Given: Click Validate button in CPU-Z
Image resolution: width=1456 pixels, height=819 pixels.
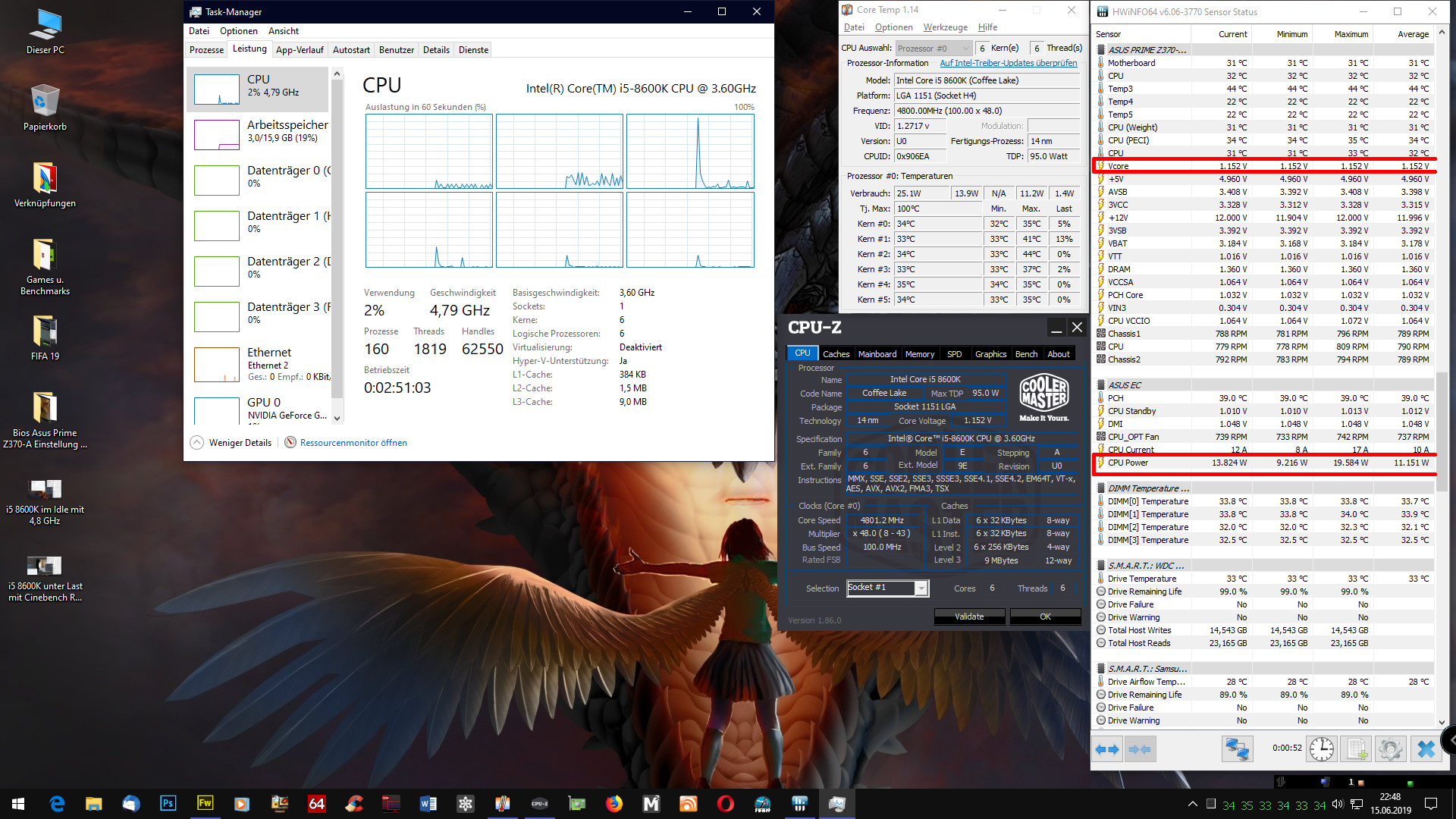Looking at the screenshot, I should click(x=968, y=617).
